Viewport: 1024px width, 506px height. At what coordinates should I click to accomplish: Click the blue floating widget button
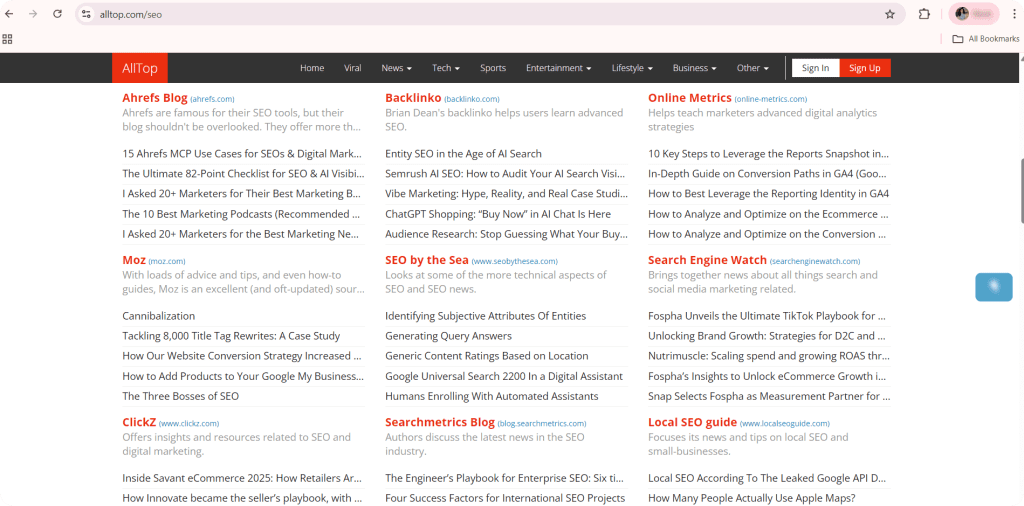pyautogui.click(x=993, y=287)
